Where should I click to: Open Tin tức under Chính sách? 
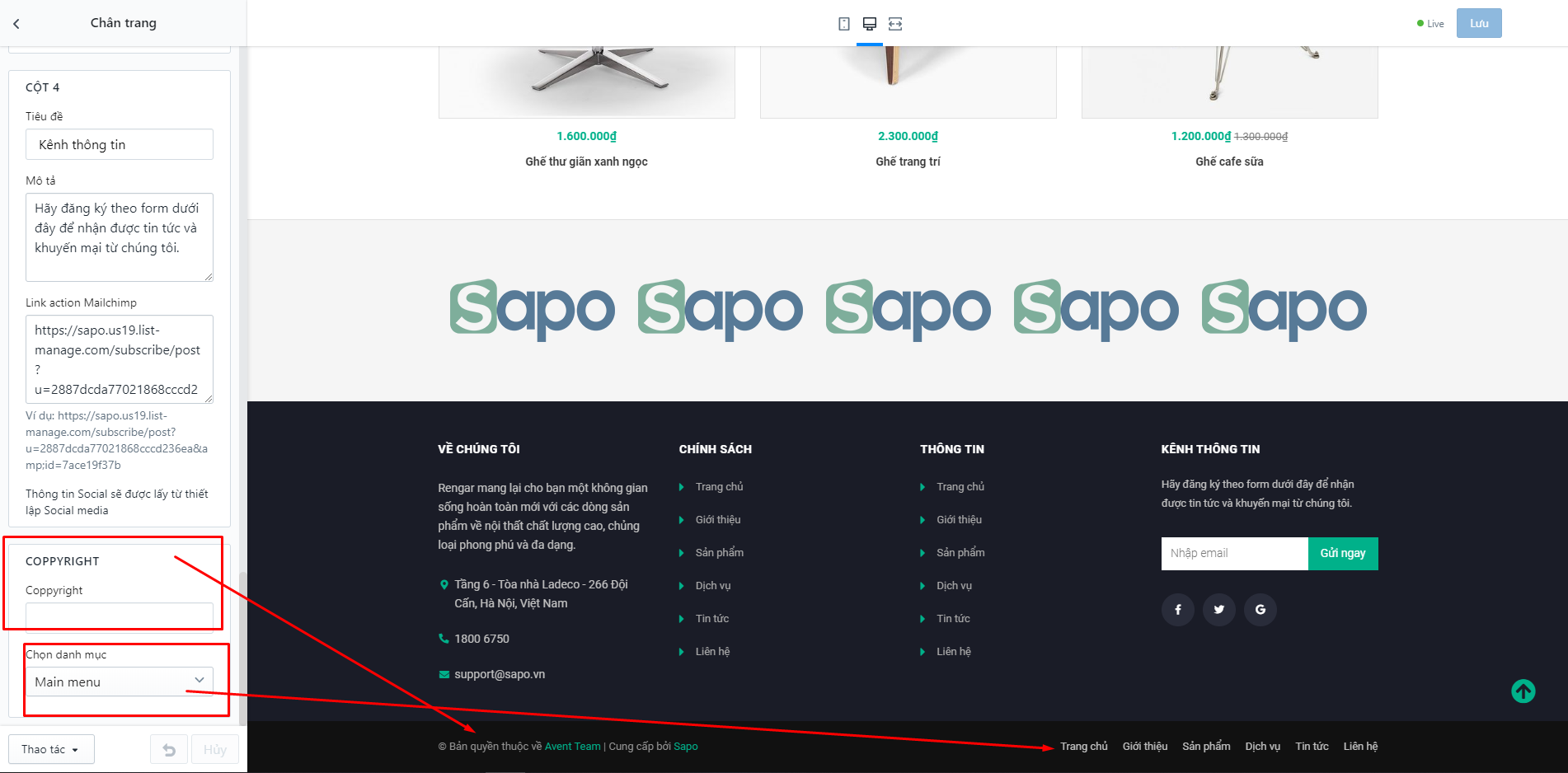pyautogui.click(x=712, y=619)
